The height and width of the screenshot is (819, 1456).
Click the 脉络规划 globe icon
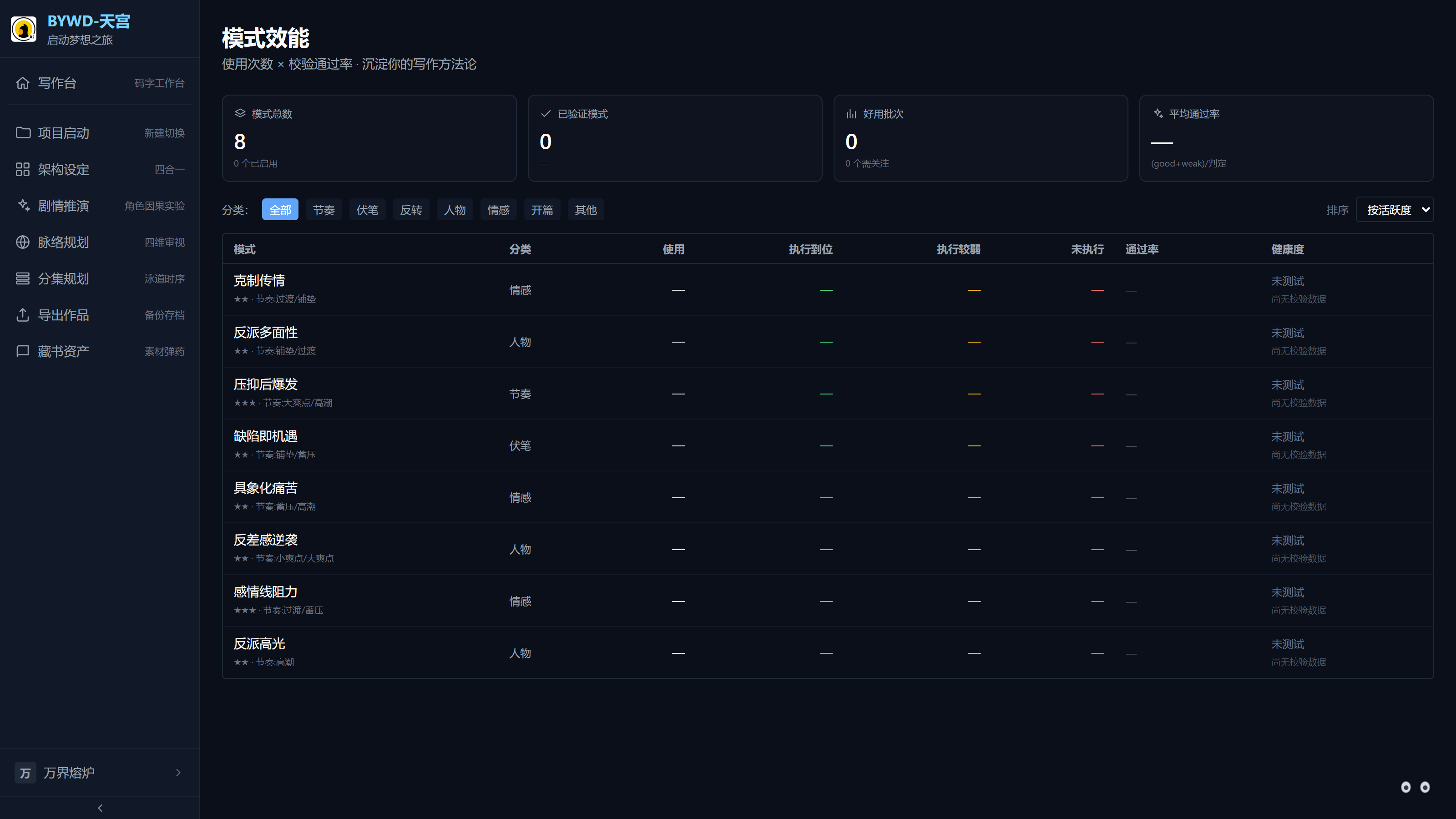tap(23, 242)
